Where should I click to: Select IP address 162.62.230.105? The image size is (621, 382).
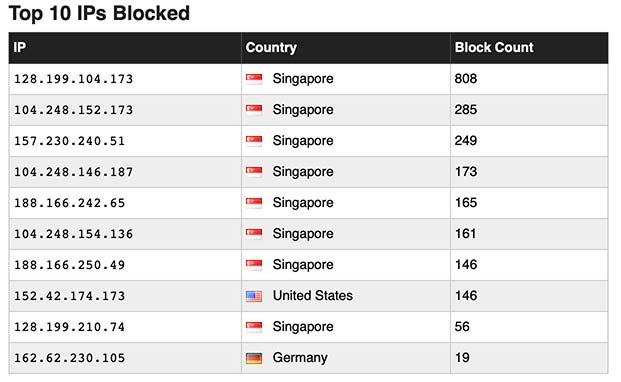70,358
